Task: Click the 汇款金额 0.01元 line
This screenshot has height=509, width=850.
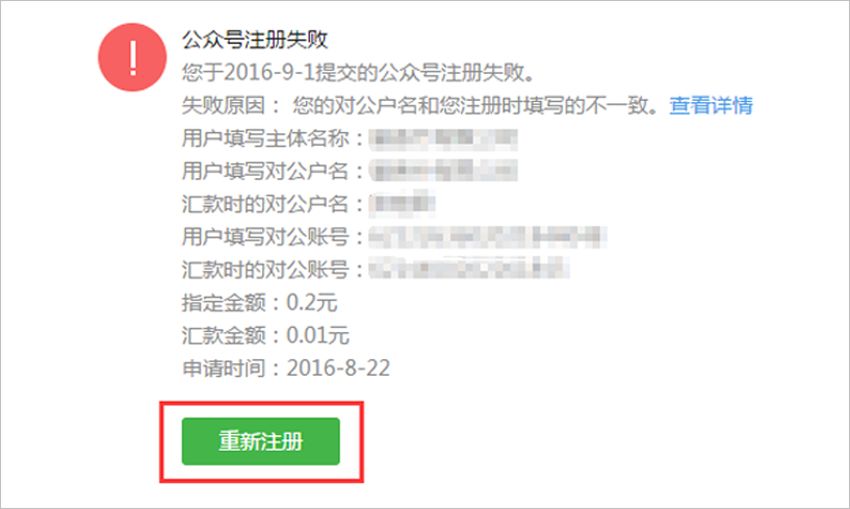Action: [266, 336]
